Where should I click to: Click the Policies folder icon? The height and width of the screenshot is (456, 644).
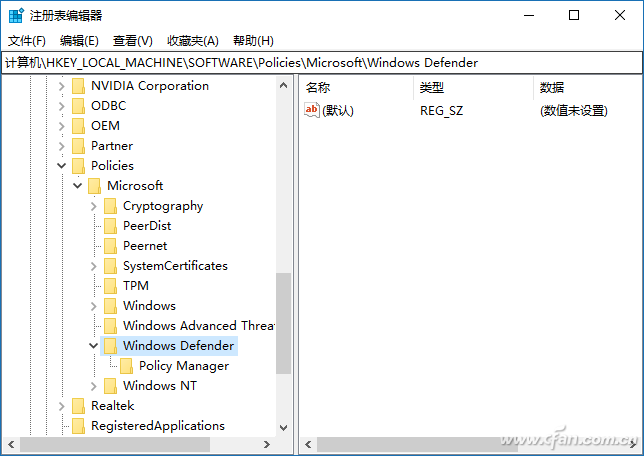pos(78,166)
